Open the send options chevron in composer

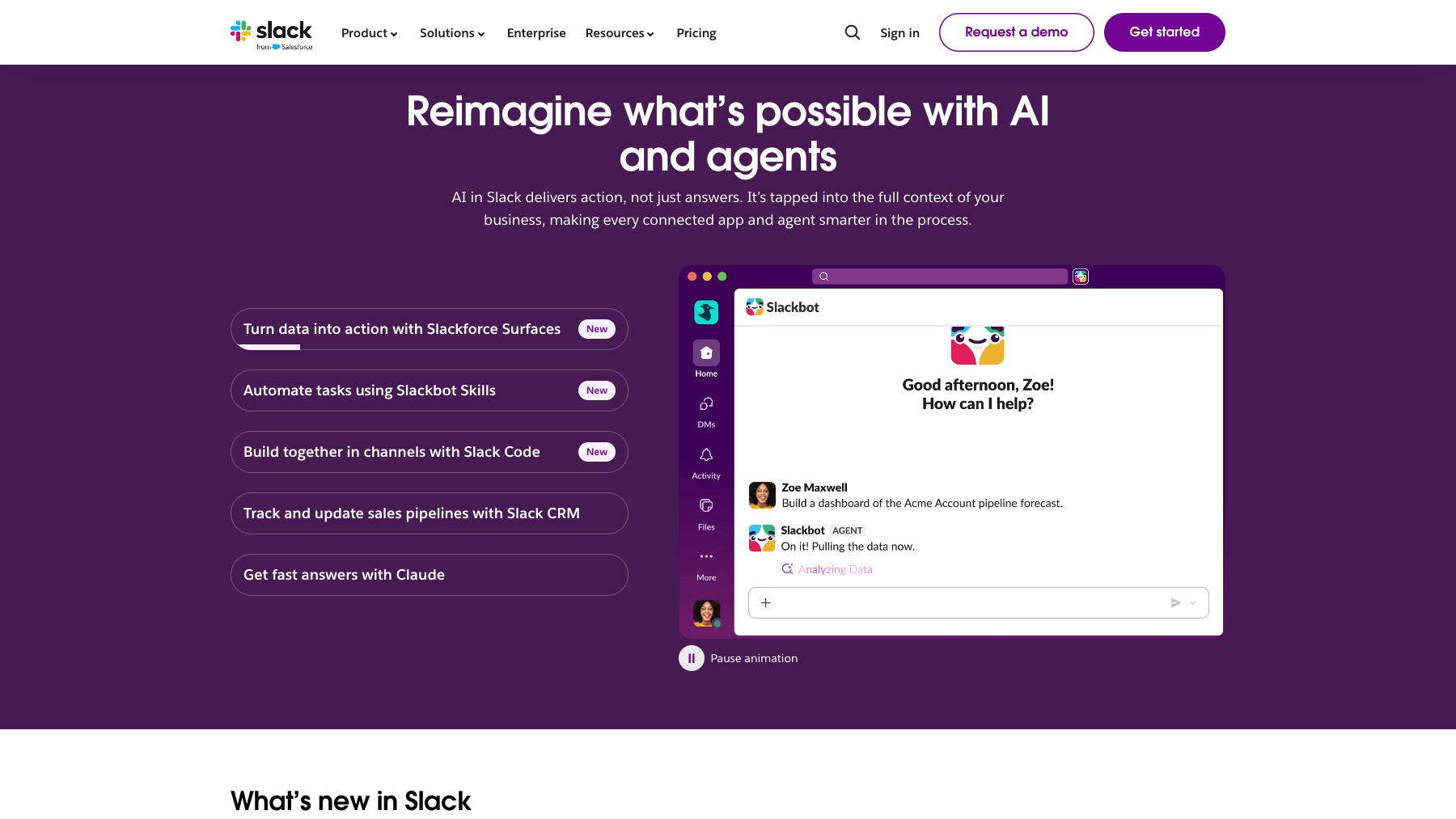[x=1193, y=603]
